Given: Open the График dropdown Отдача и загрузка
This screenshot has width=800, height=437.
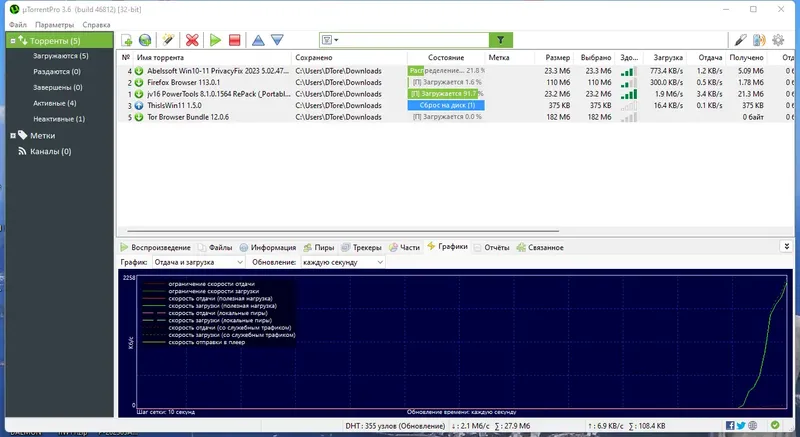Looking at the screenshot, I should pyautogui.click(x=198, y=262).
